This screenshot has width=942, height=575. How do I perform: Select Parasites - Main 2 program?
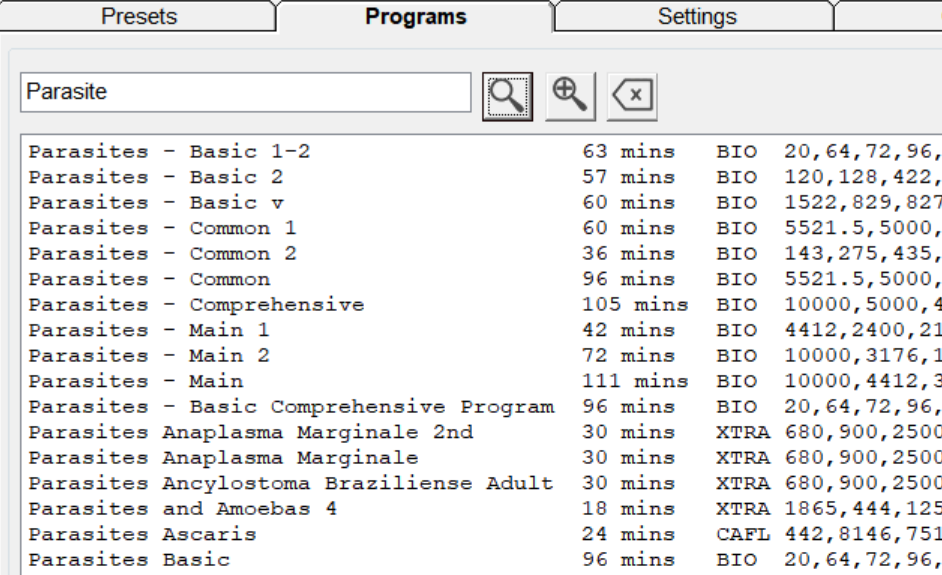(148, 356)
